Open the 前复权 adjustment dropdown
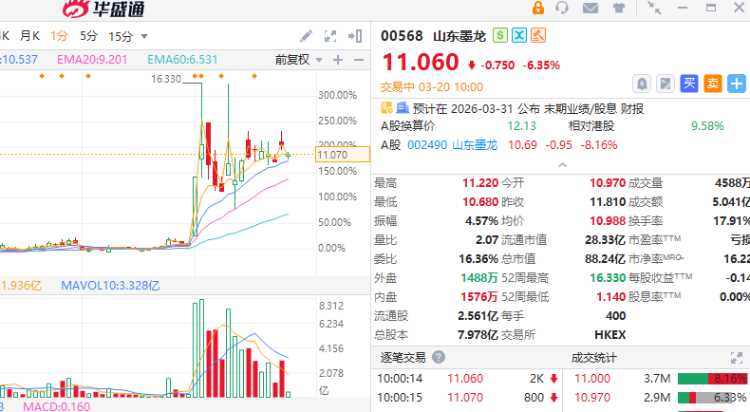The image size is (750, 412). pos(298,60)
